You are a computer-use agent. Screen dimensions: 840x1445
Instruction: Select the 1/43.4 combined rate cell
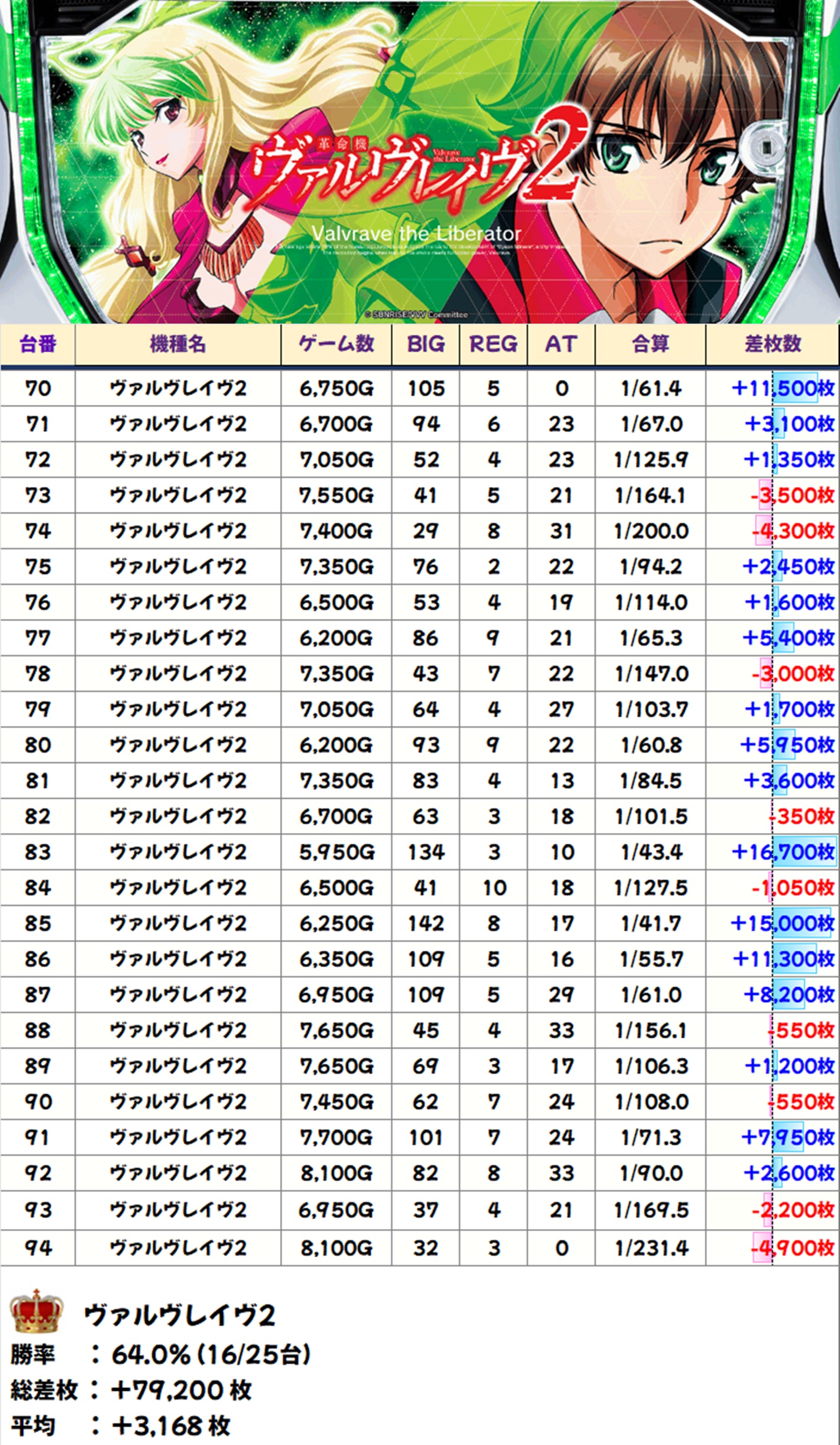click(651, 852)
